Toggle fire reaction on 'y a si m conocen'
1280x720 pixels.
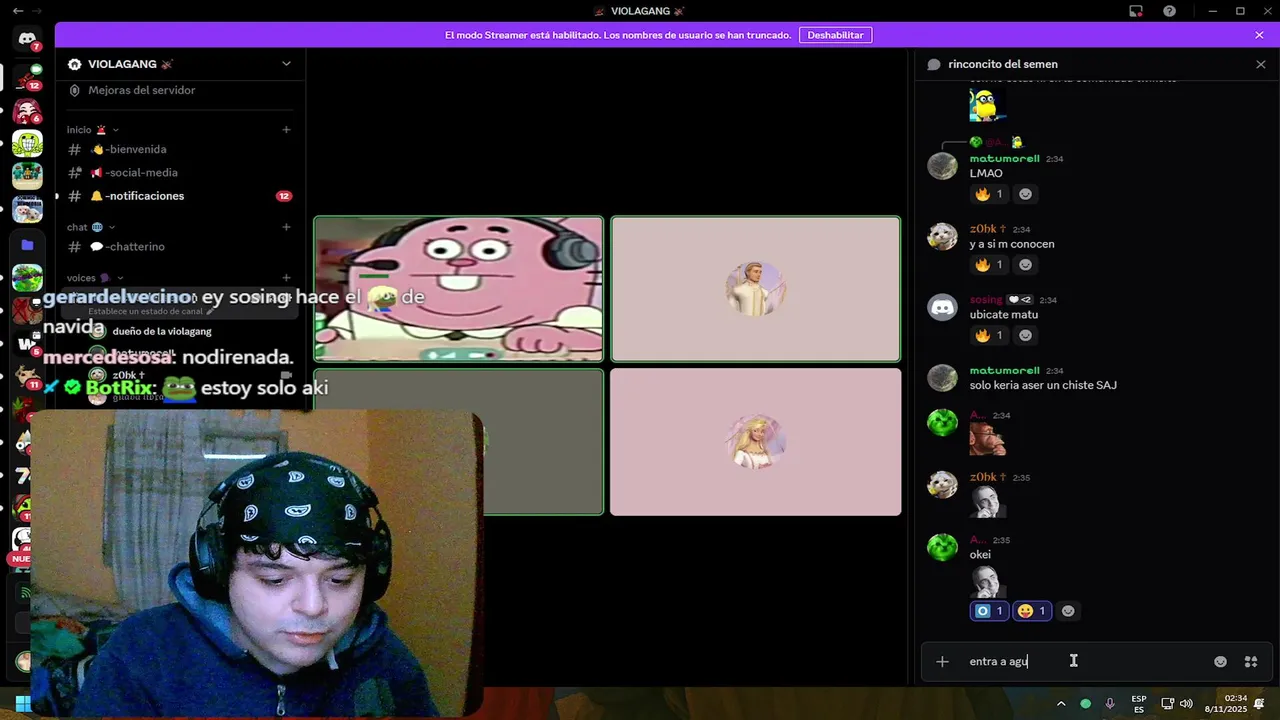click(989, 265)
